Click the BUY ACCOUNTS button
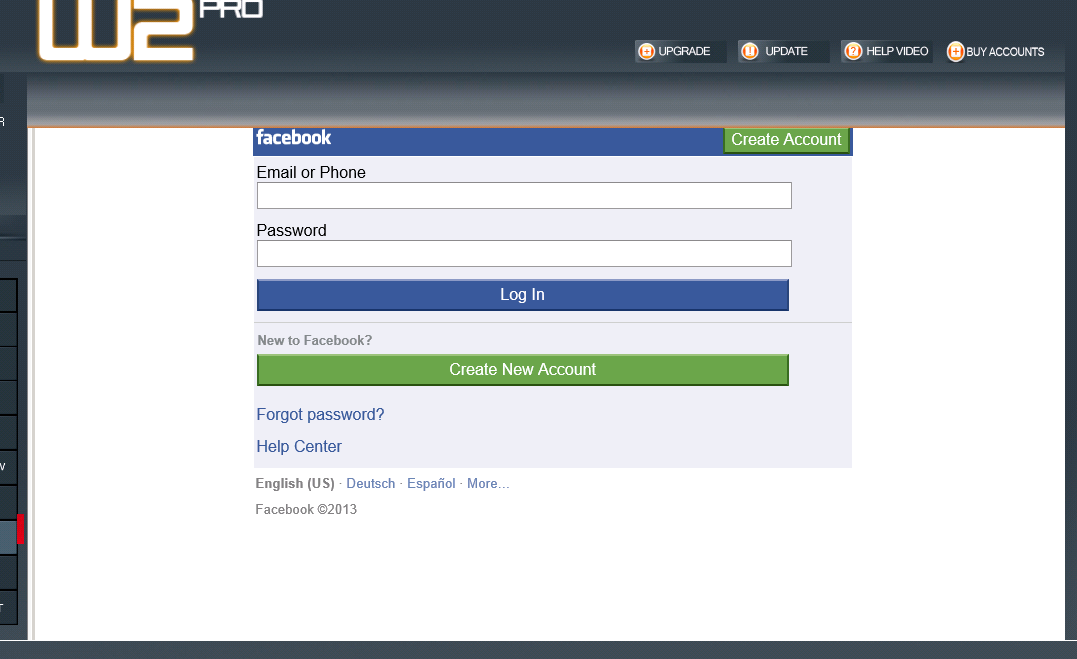This screenshot has width=1077, height=659. click(996, 52)
